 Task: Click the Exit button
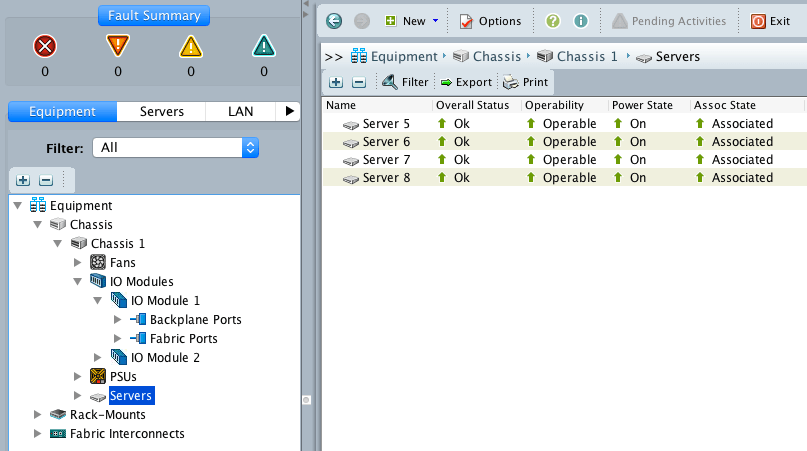[770, 21]
